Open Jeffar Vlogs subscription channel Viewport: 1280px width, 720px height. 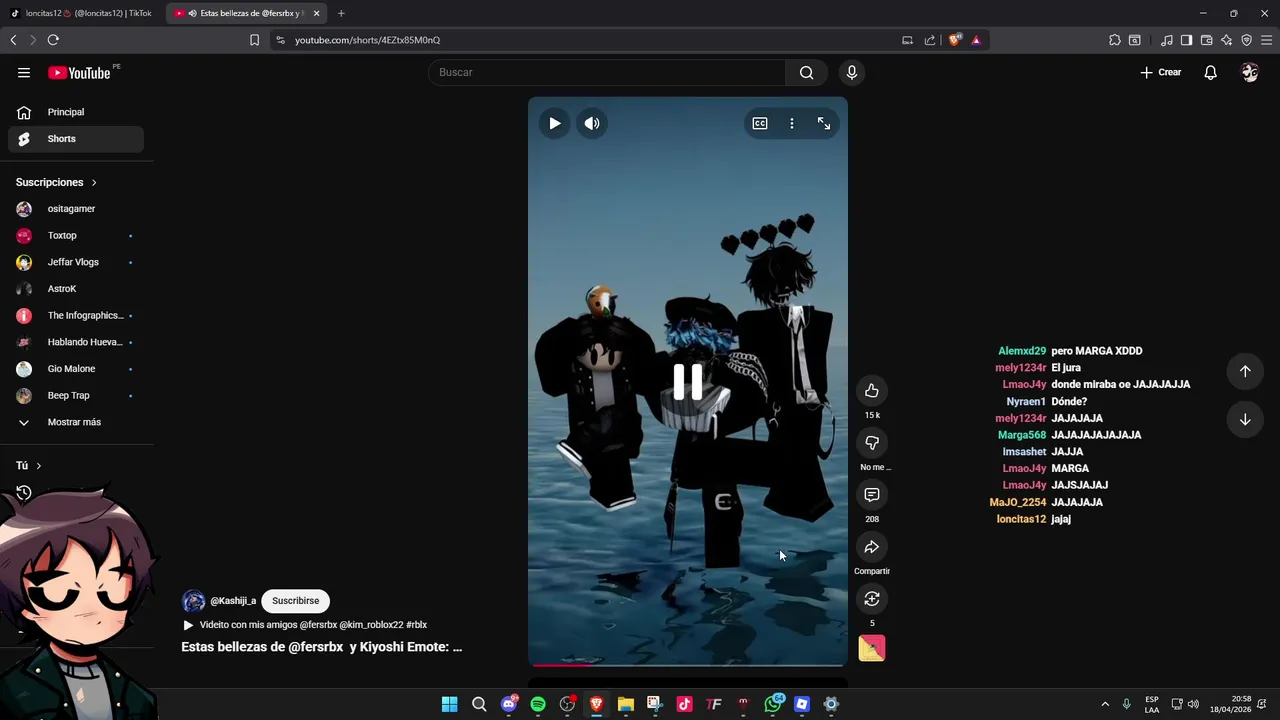[76, 262]
